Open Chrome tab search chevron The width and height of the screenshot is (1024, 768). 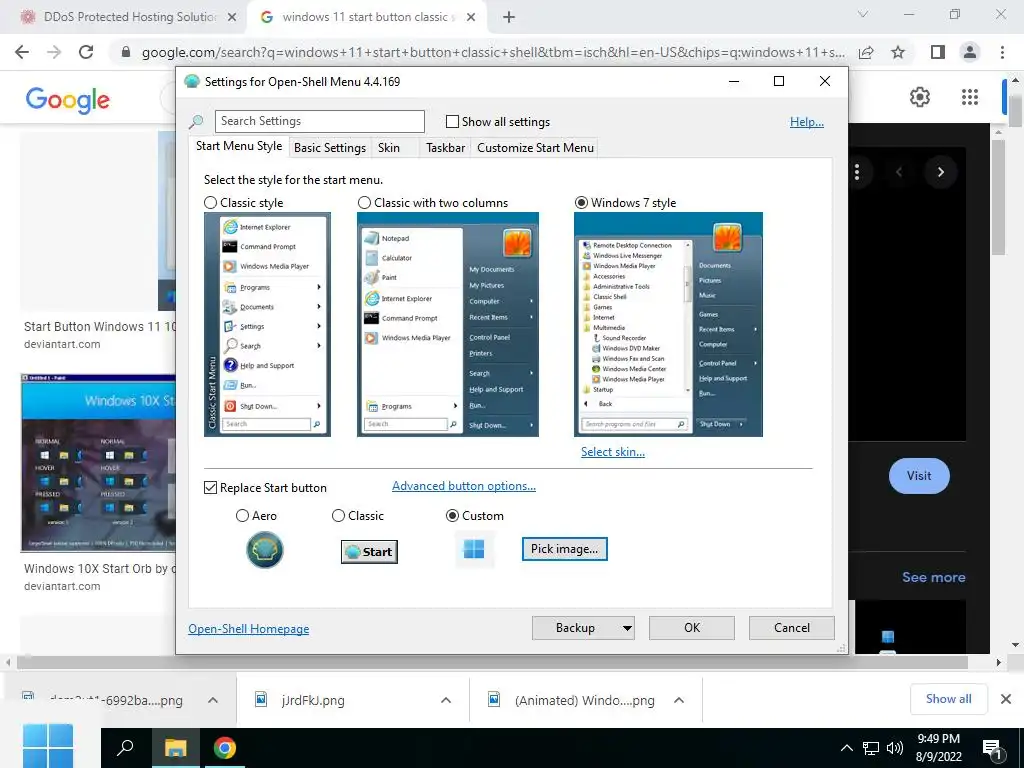pyautogui.click(x=863, y=14)
